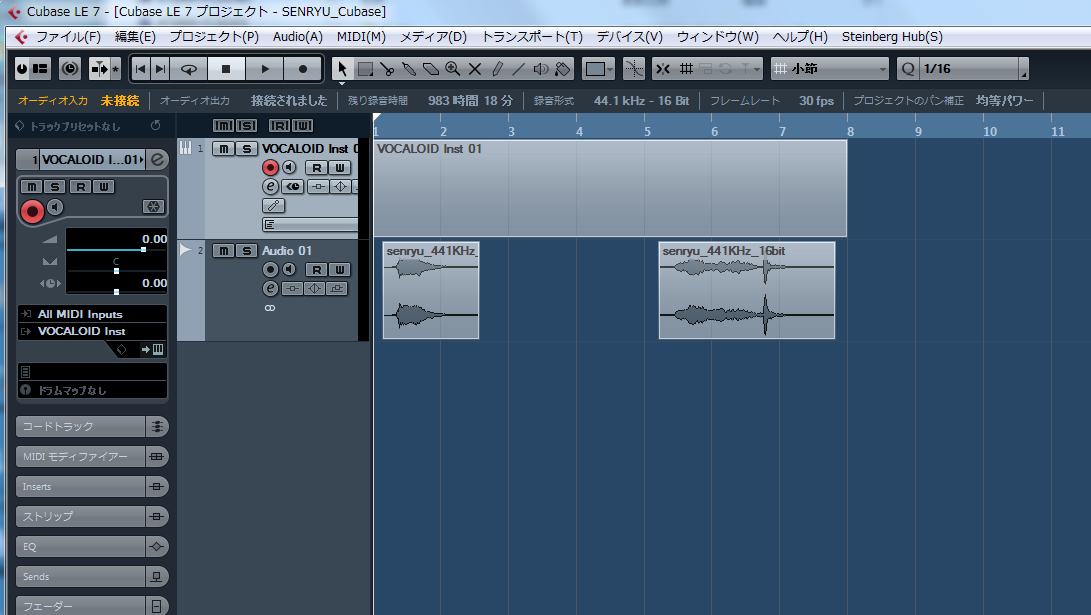1091x615 pixels.
Task: Open the トラックプリセットなし track preset selector
Action: click(x=75, y=127)
